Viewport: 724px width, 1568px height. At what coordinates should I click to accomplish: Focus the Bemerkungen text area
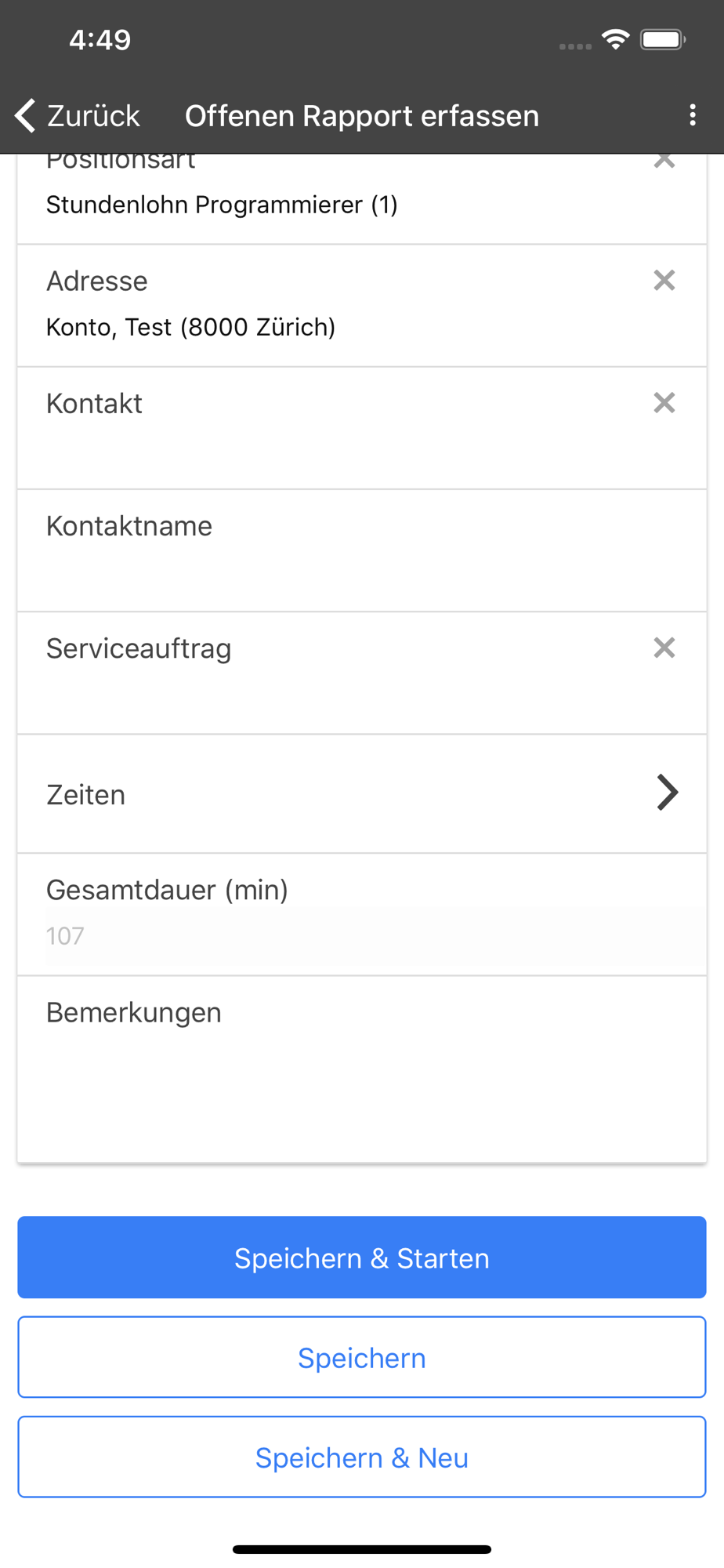click(x=362, y=1069)
